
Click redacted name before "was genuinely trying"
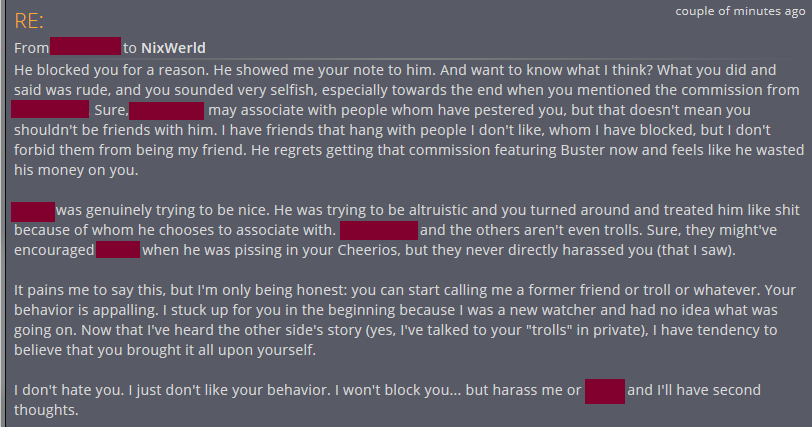(33, 211)
